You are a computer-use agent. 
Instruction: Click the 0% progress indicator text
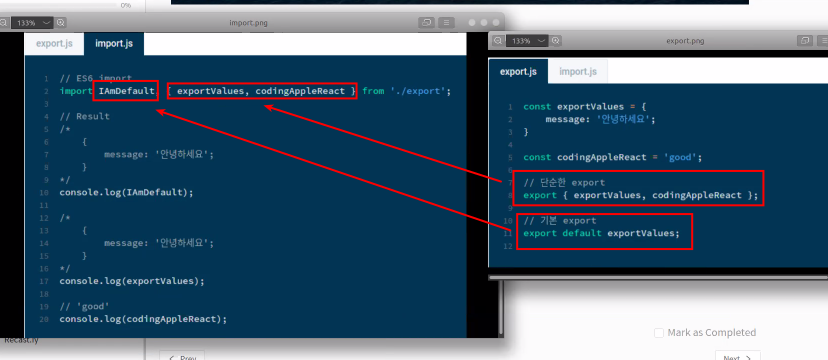click(126, 5)
